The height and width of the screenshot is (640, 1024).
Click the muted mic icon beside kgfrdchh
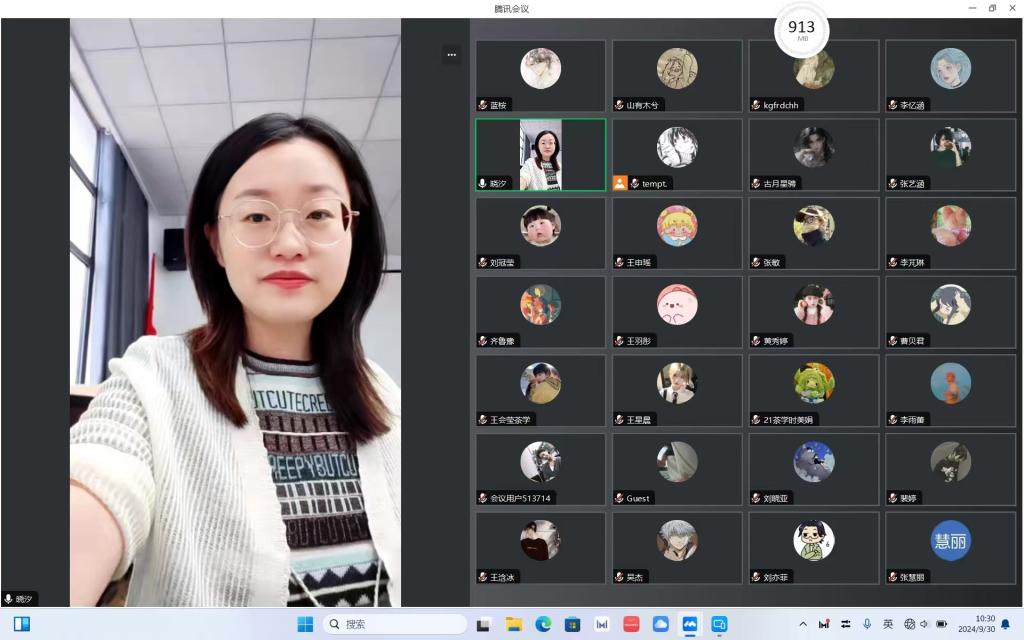(756, 104)
